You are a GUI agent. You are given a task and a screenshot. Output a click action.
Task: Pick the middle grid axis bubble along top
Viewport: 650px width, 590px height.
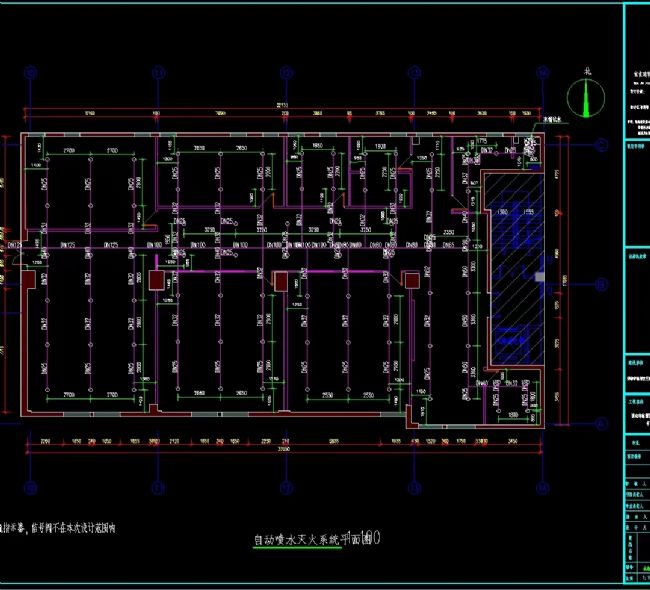283,72
